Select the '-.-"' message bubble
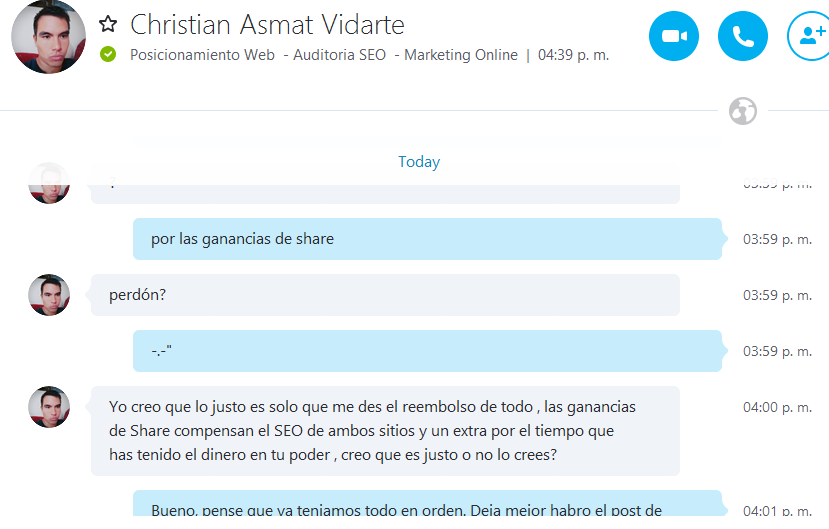Image resolution: width=829 pixels, height=529 pixels. click(x=427, y=351)
